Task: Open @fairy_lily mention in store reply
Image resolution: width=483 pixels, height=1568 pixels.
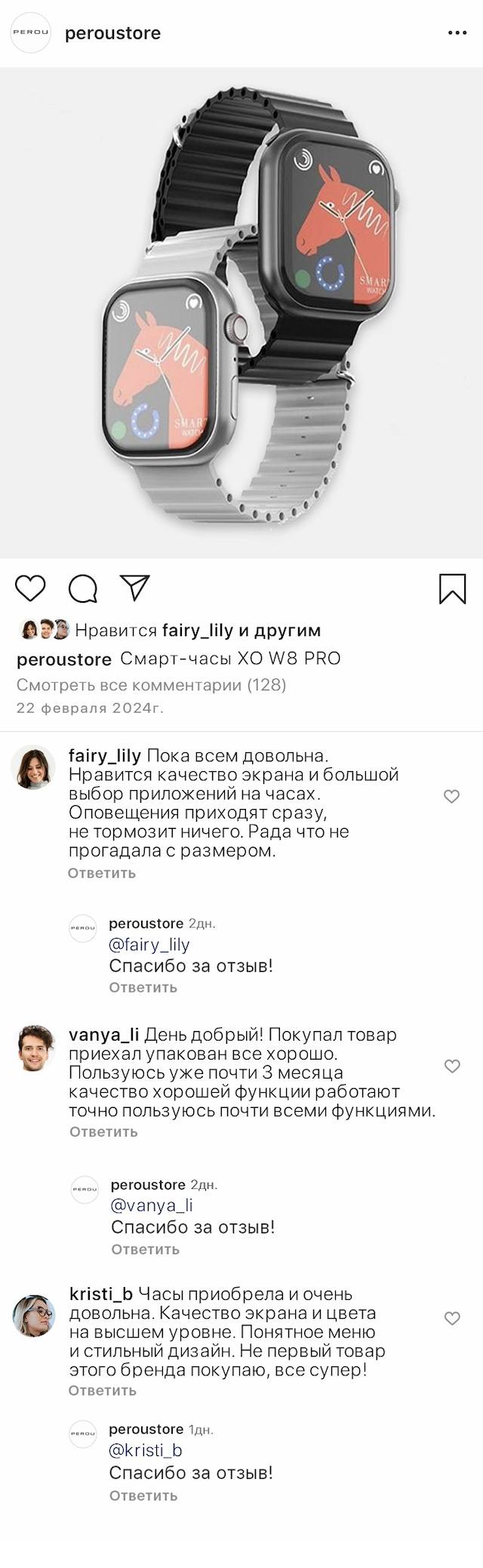Action: 149,945
